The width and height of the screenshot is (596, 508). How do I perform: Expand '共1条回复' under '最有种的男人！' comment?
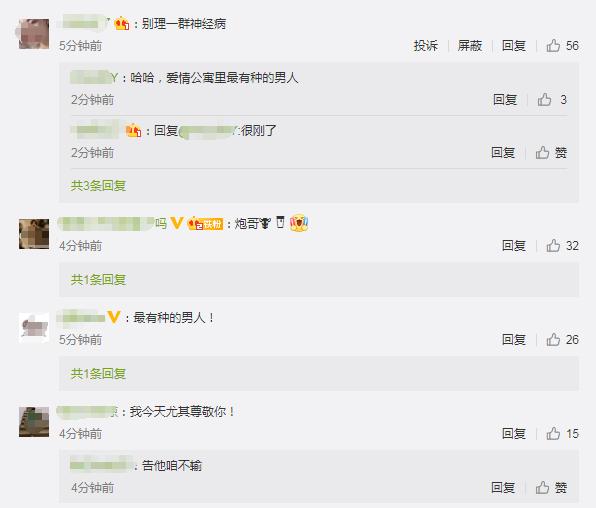point(98,373)
